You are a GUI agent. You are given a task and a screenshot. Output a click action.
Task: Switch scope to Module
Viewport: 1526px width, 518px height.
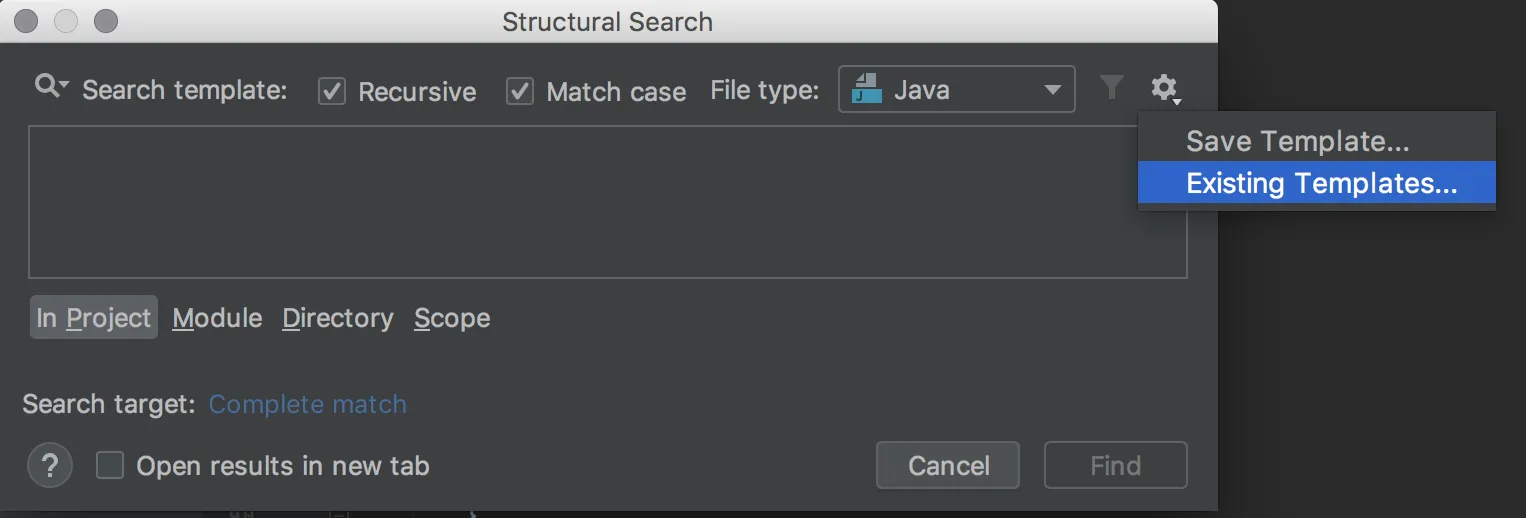point(217,318)
